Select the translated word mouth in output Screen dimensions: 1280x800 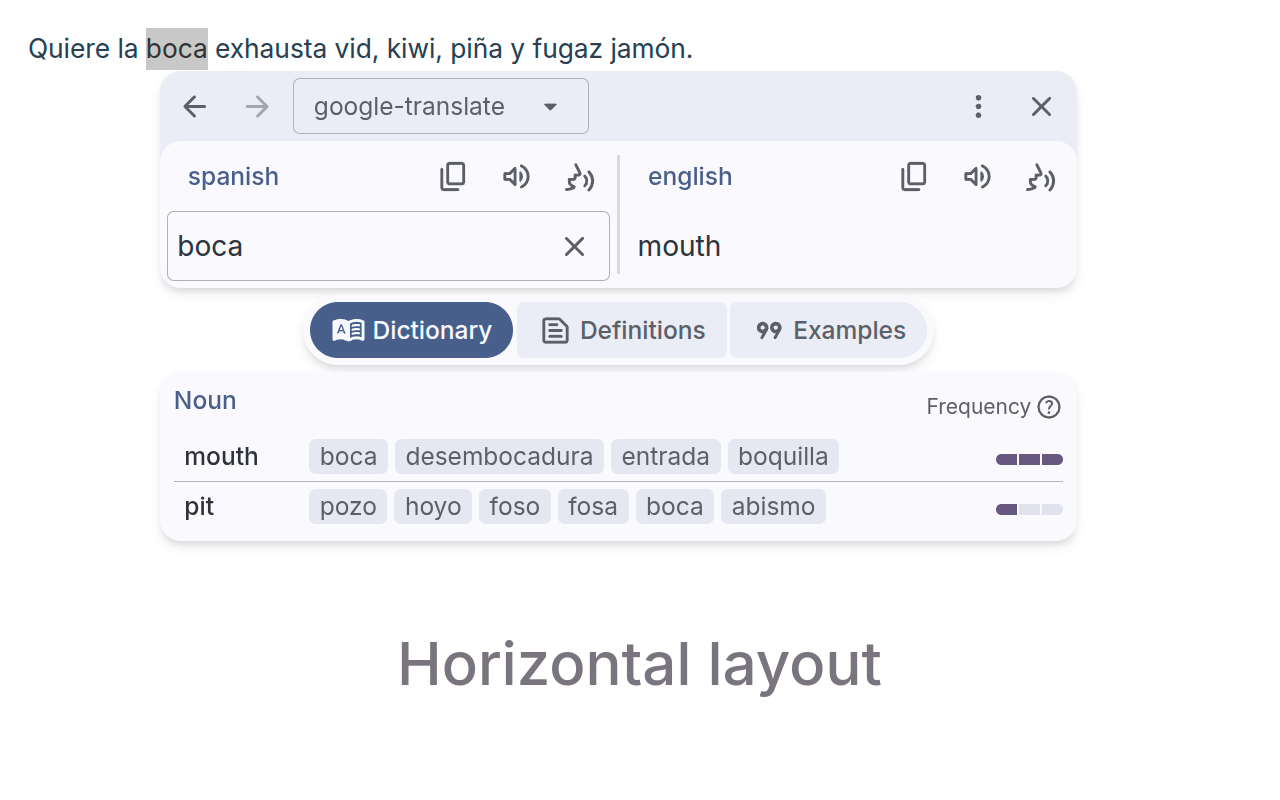pyautogui.click(x=679, y=246)
